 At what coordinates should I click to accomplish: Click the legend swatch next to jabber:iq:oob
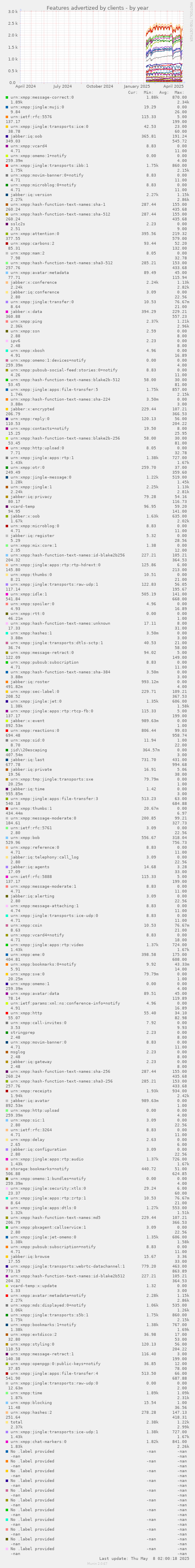click(7, 136)
